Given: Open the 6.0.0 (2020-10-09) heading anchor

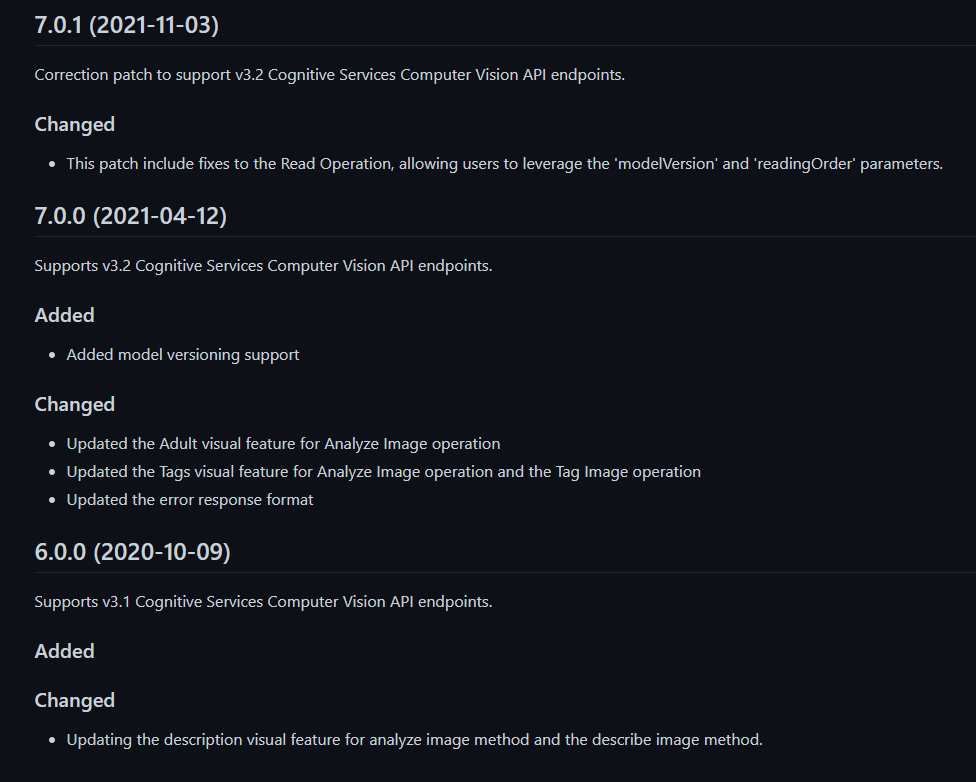Looking at the screenshot, I should (x=133, y=552).
